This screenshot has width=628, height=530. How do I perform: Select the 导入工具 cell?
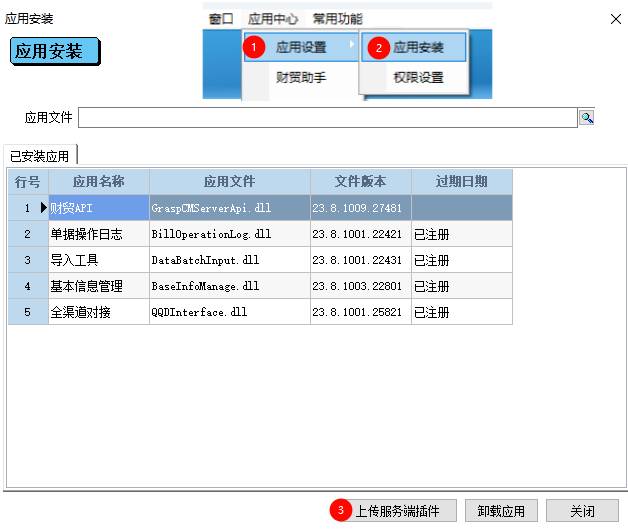(x=99, y=260)
